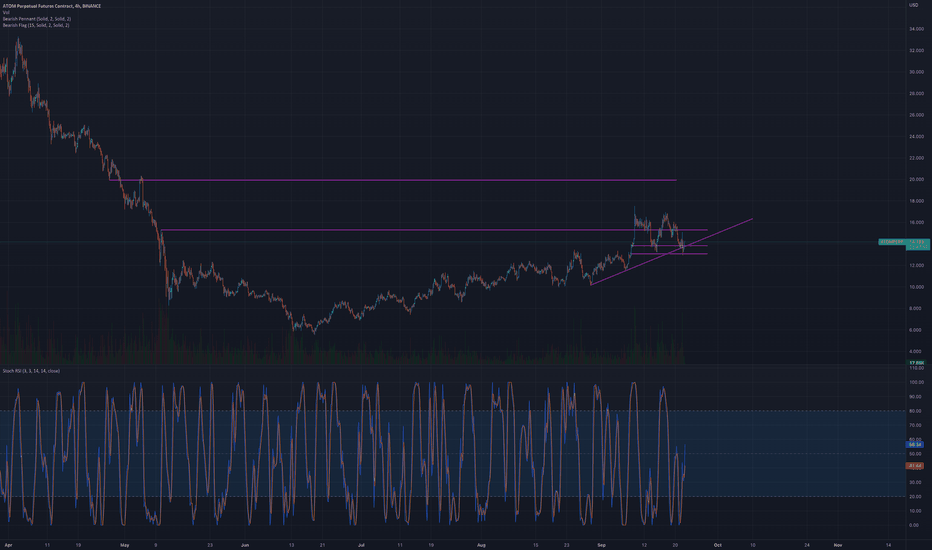Click the ATOM Perpetual Futures Contract title
The width and height of the screenshot is (932, 550).
(52, 6)
